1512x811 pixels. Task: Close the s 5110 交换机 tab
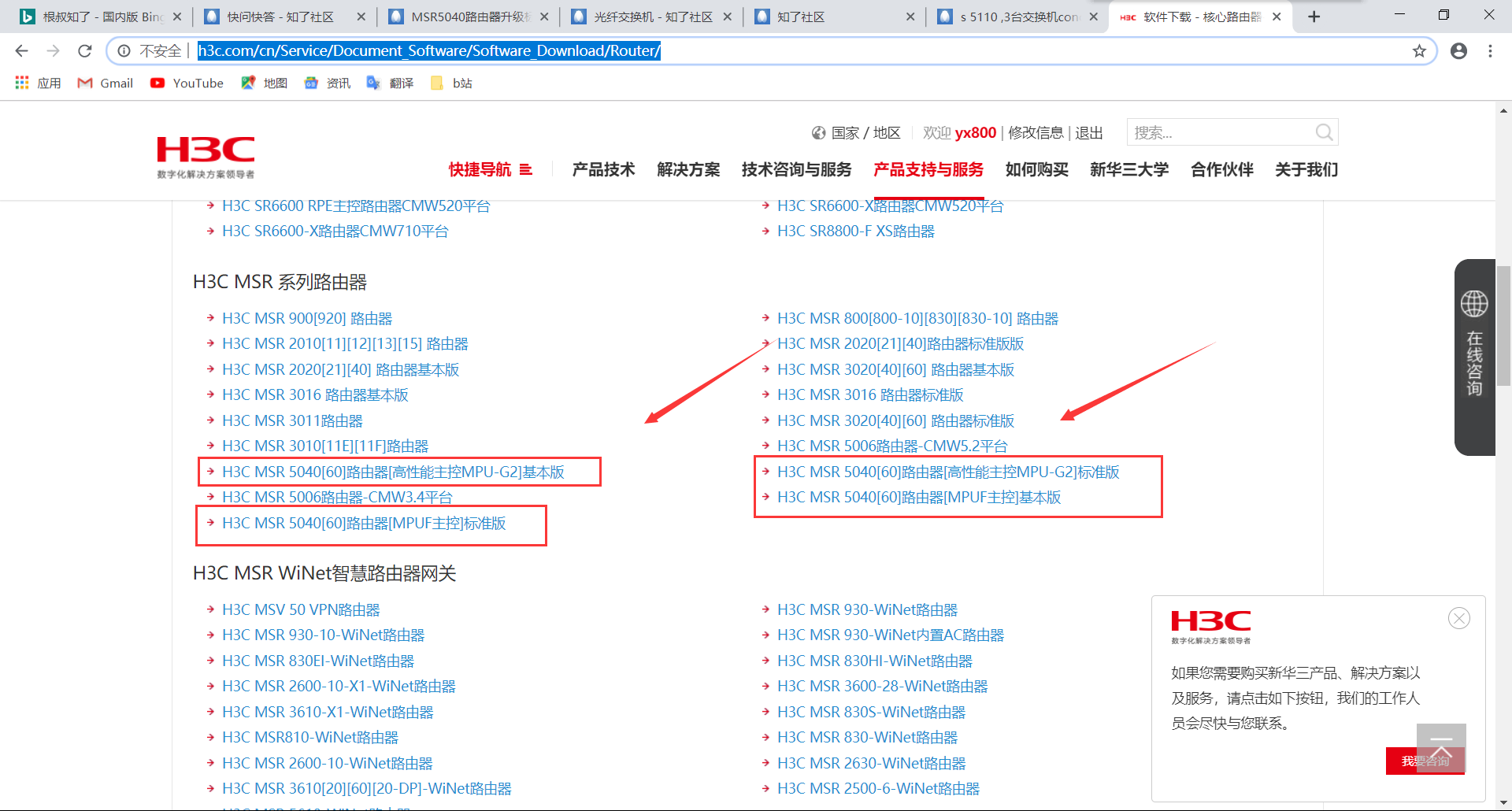(x=1093, y=17)
